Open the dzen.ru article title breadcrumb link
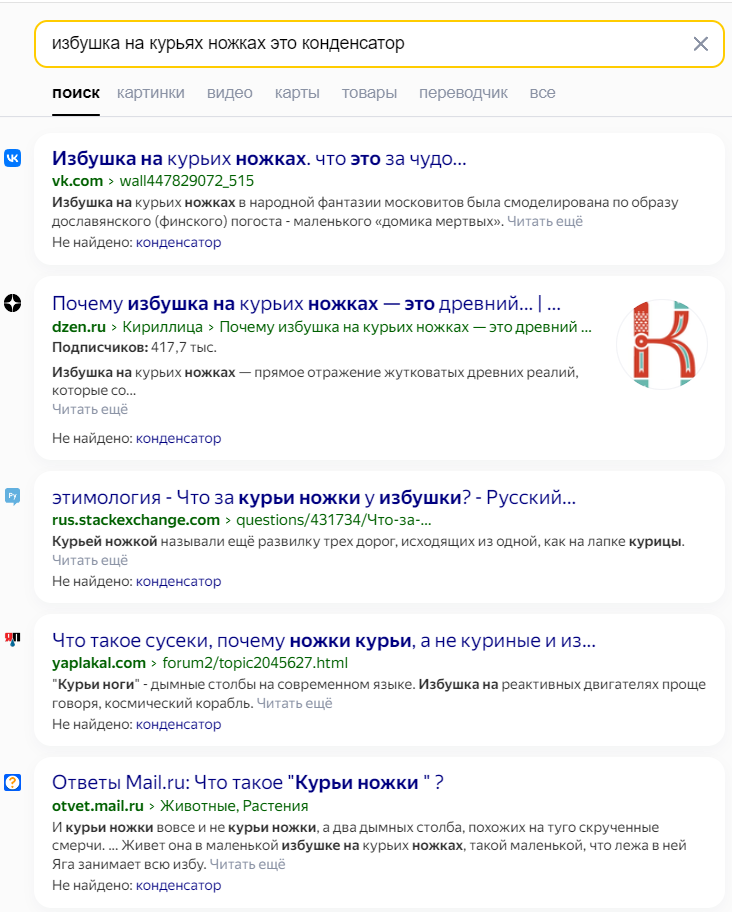The height and width of the screenshot is (912, 732). coord(405,327)
